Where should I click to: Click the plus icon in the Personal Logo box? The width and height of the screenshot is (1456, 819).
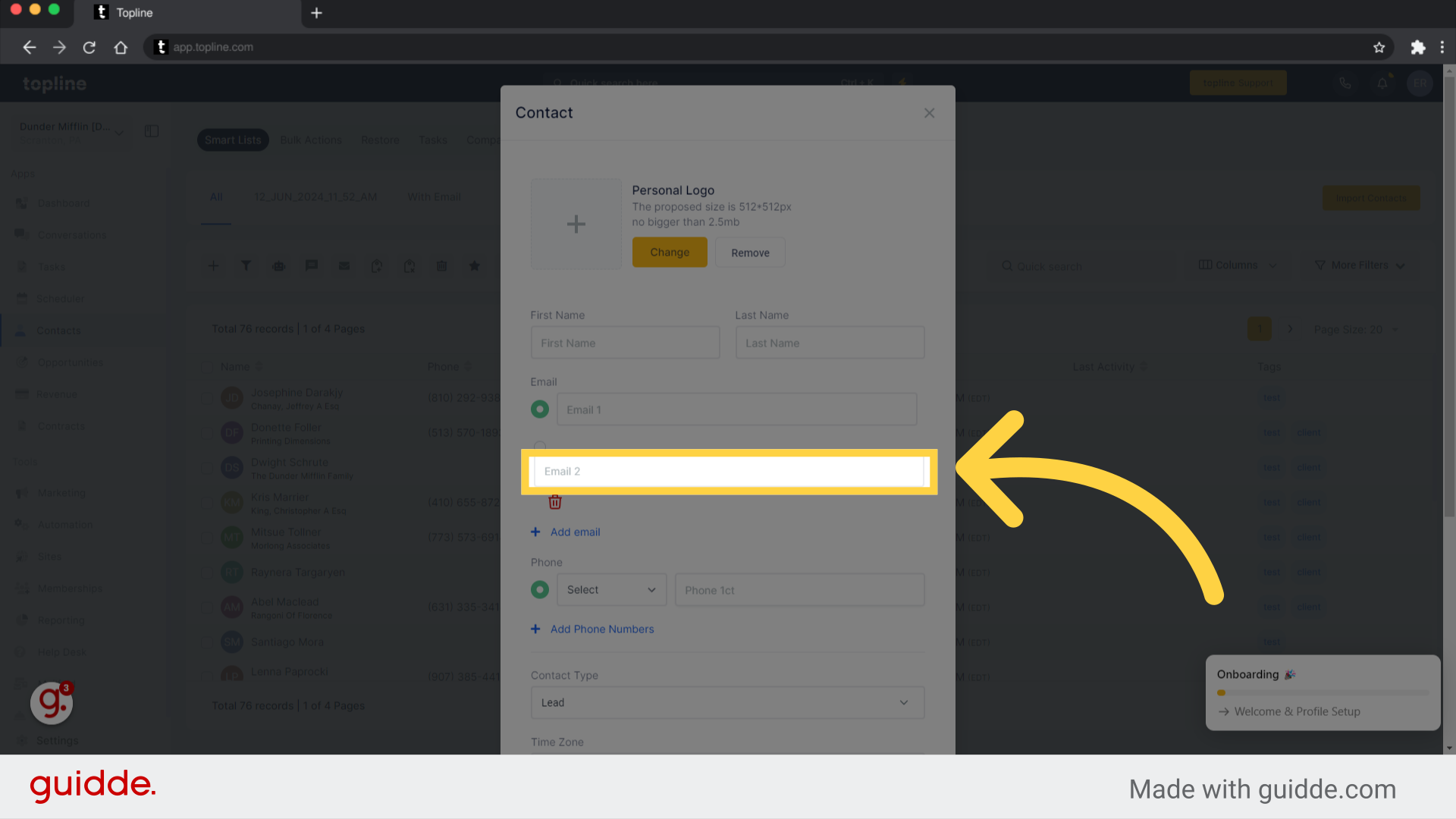tap(576, 224)
